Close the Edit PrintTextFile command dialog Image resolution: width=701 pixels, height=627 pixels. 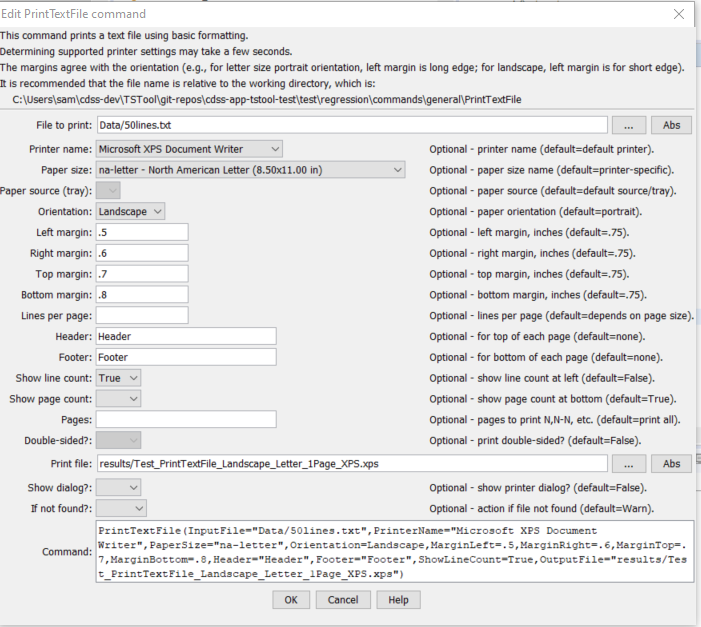pyautogui.click(x=679, y=14)
